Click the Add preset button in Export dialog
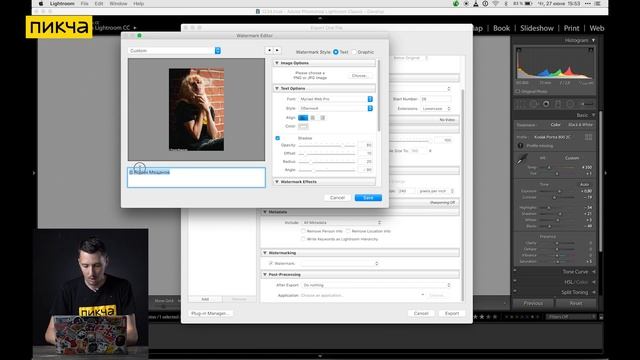This screenshot has width=640, height=360. pyautogui.click(x=205, y=299)
